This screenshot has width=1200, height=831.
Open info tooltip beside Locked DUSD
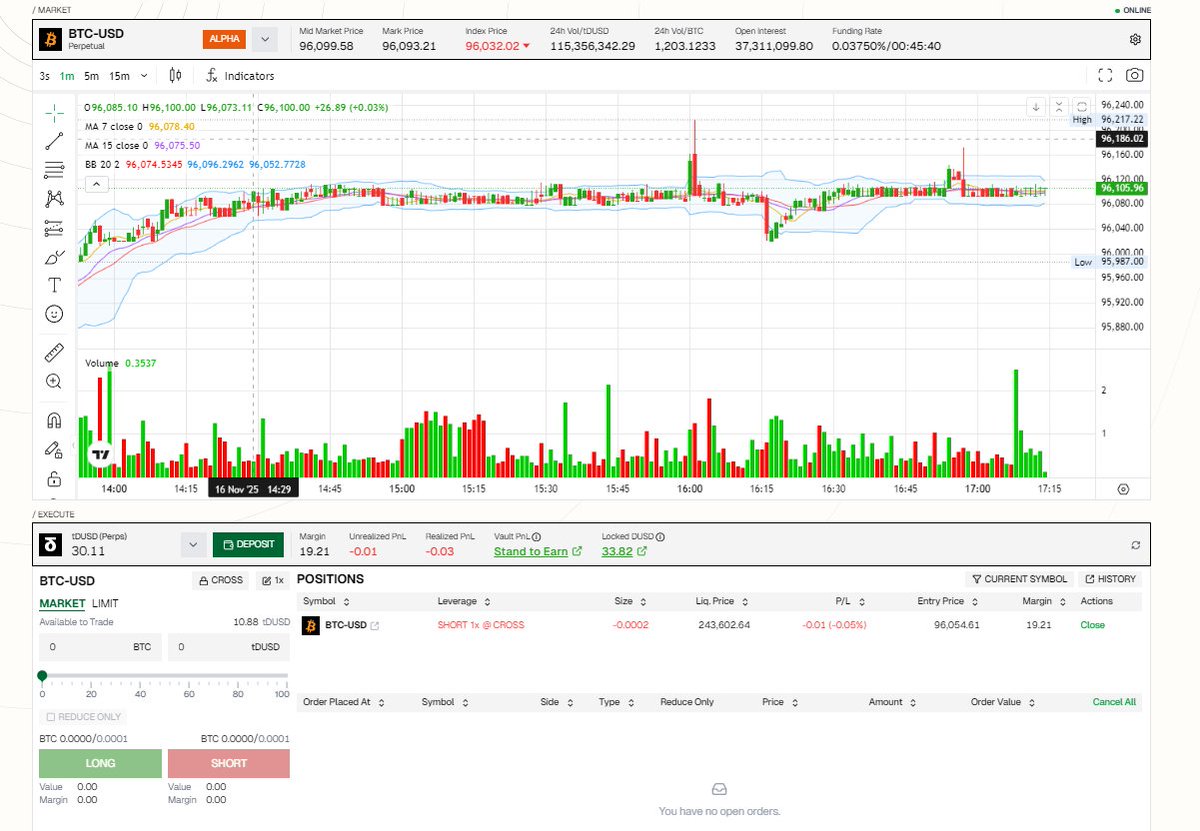coord(661,537)
